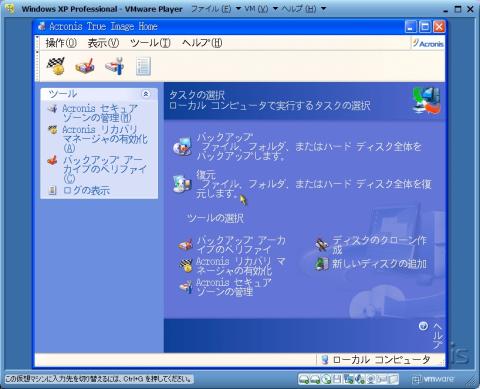Open the ツール(T) menu
Image resolution: width=480 pixels, height=389 pixels.
(x=150, y=43)
